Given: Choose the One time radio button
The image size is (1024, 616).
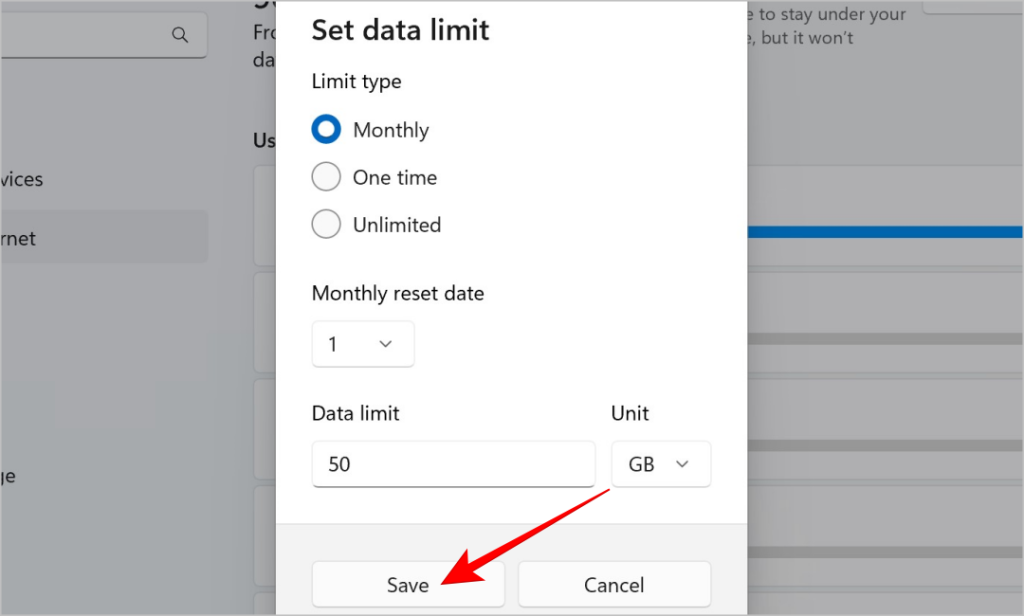Looking at the screenshot, I should pyautogui.click(x=327, y=178).
